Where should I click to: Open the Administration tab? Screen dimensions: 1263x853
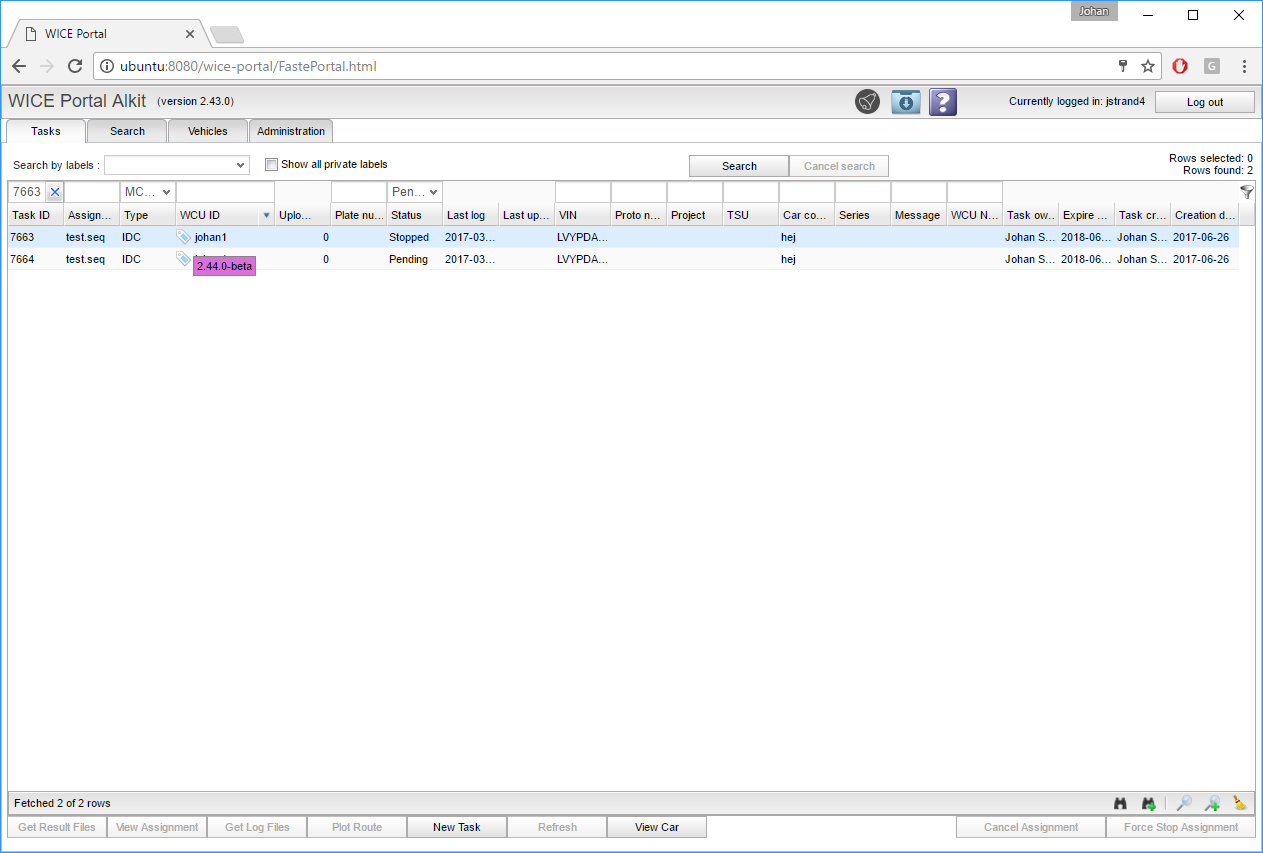click(291, 131)
